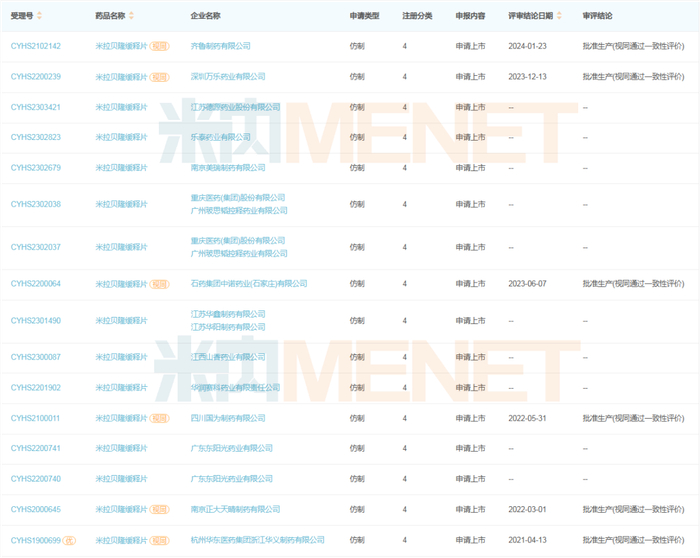Open acceptance number CYHS2102142
The height and width of the screenshot is (558, 700).
(36, 46)
